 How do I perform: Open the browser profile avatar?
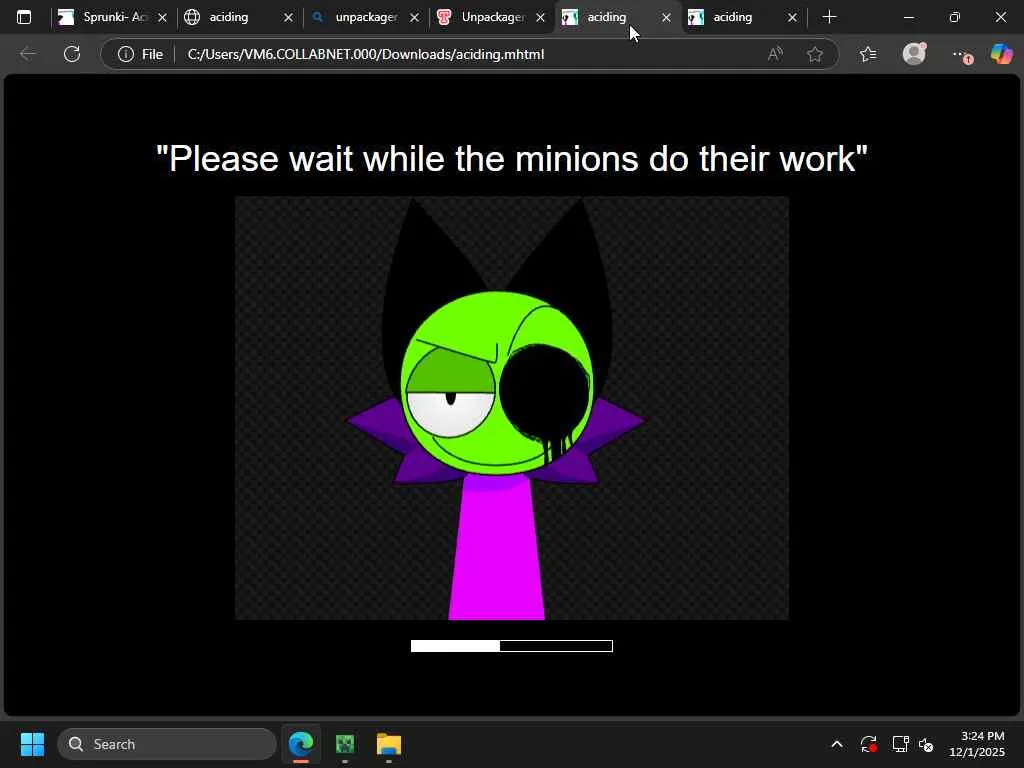coord(914,54)
